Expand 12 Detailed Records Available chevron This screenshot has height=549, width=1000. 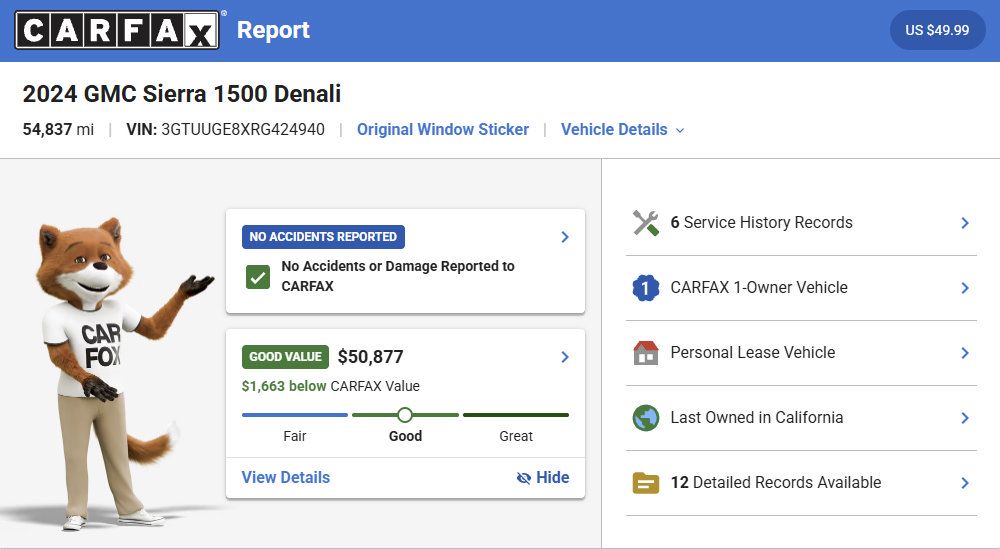point(965,483)
